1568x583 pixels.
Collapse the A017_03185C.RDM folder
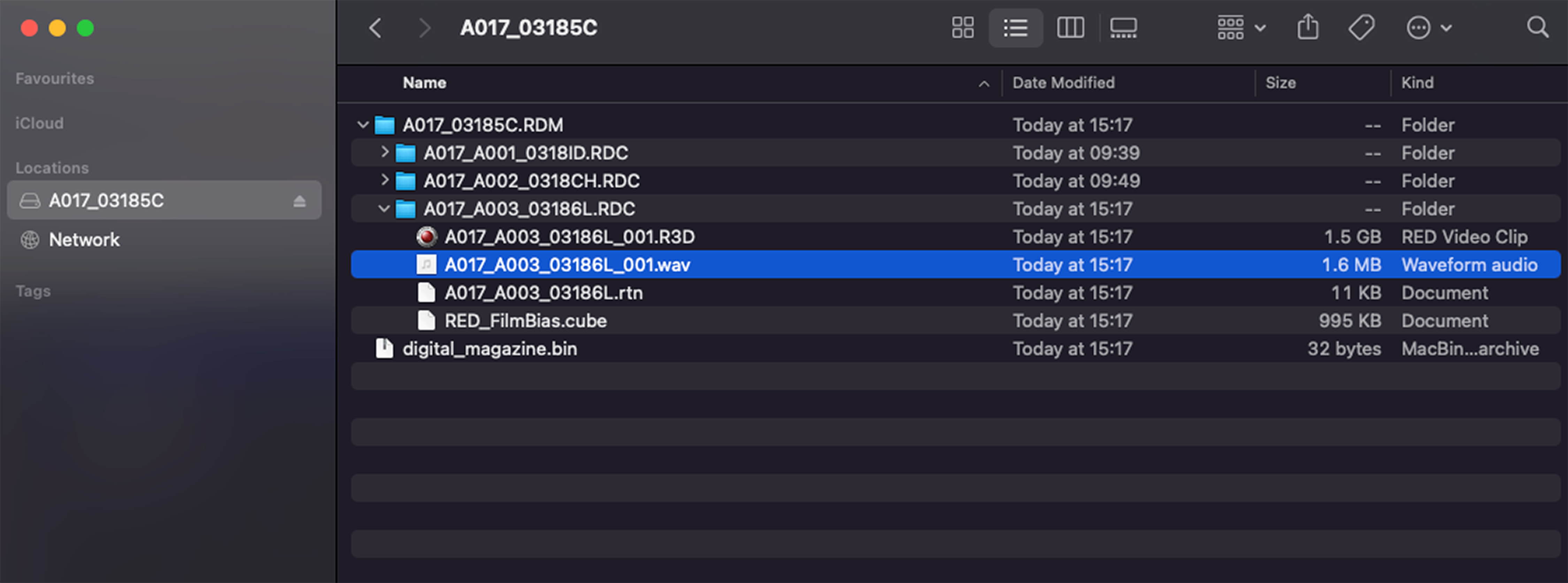363,125
